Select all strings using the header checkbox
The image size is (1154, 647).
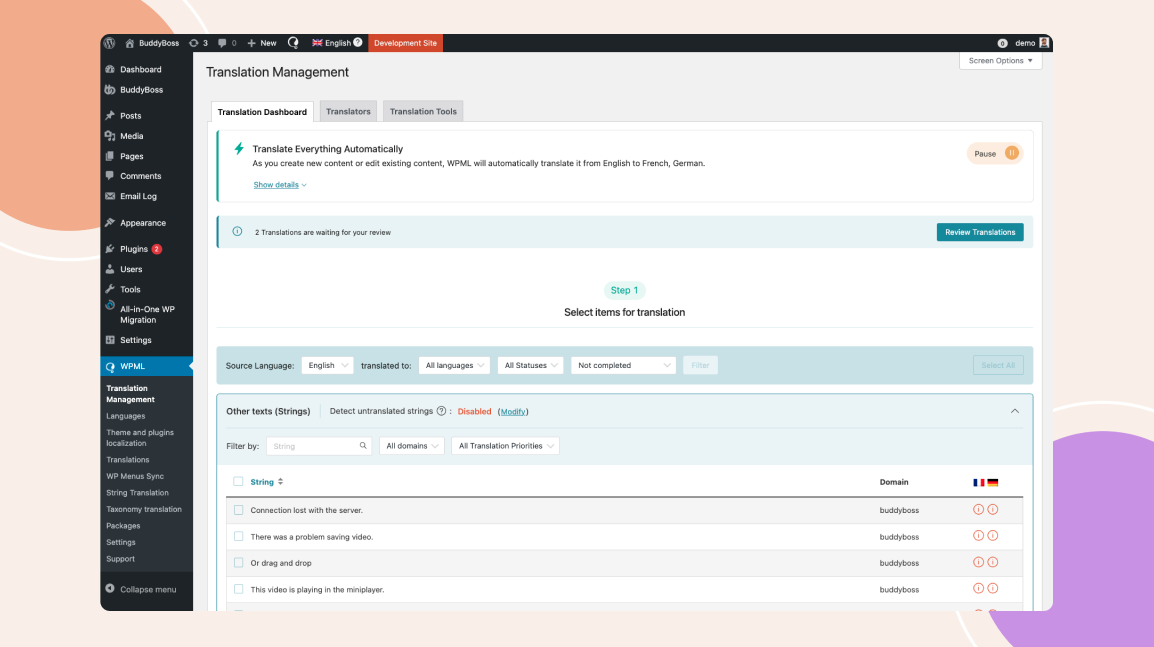tap(238, 481)
